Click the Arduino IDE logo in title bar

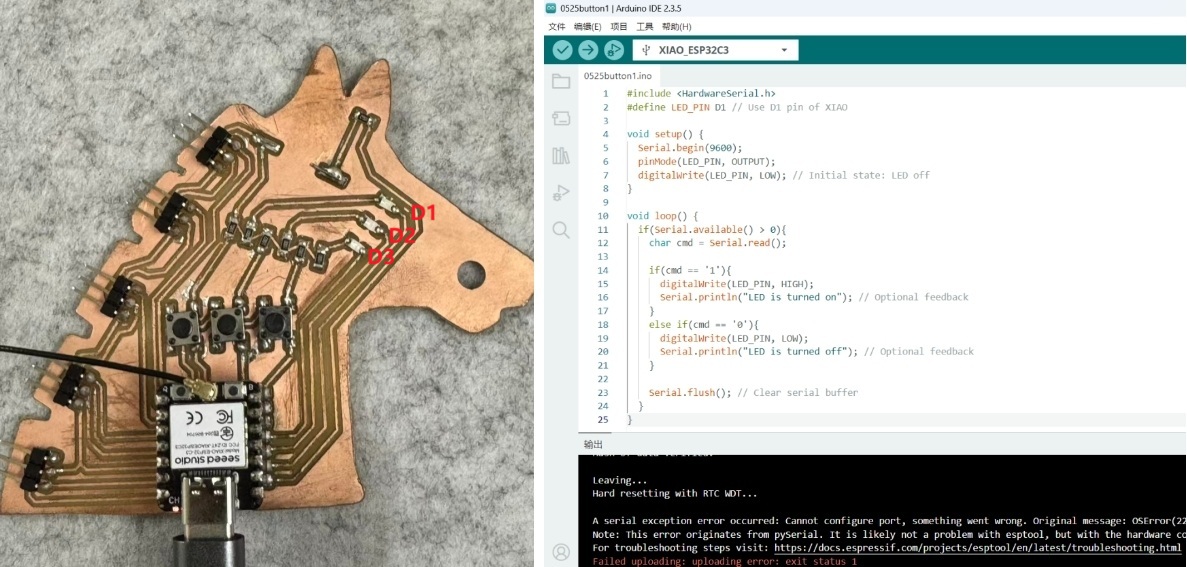pyautogui.click(x=551, y=8)
